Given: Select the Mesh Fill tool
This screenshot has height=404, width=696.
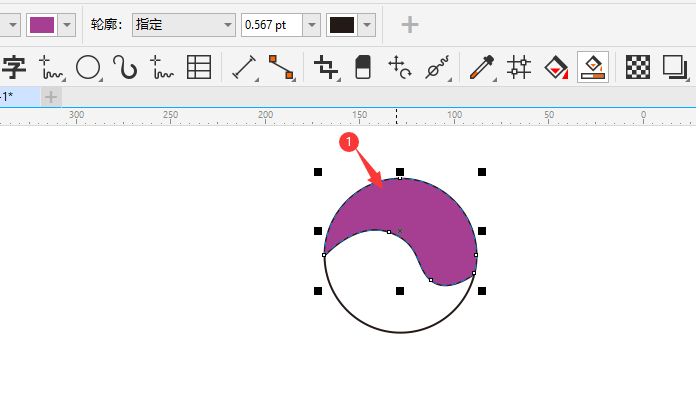Looking at the screenshot, I should (x=519, y=67).
